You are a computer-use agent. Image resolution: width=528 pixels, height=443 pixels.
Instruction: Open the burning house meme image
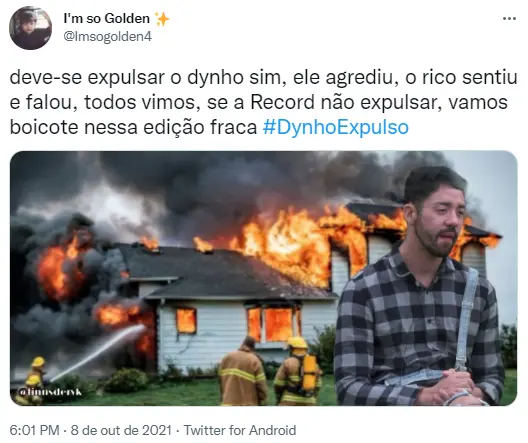264,278
